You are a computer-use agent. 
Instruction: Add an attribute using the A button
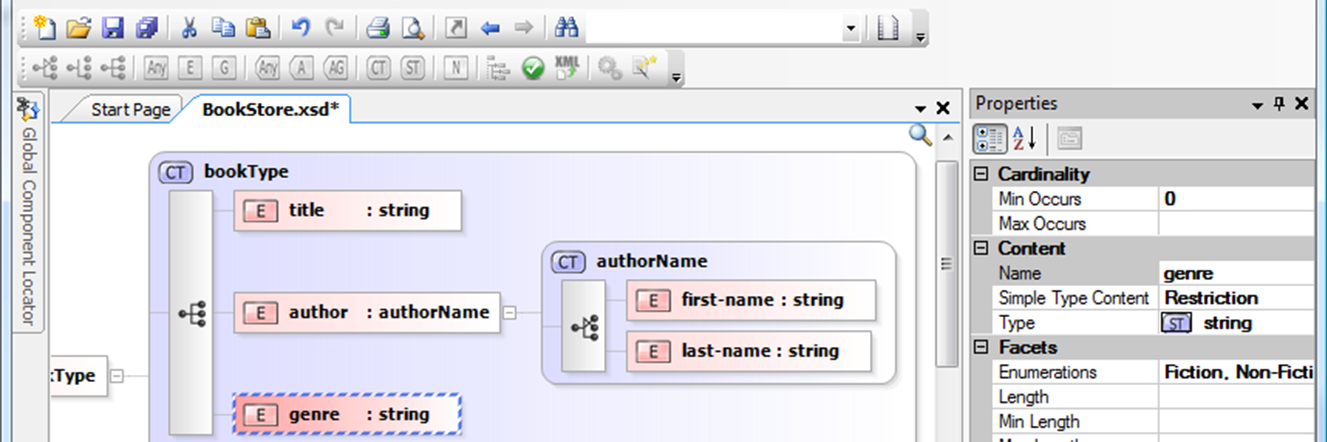(x=301, y=68)
